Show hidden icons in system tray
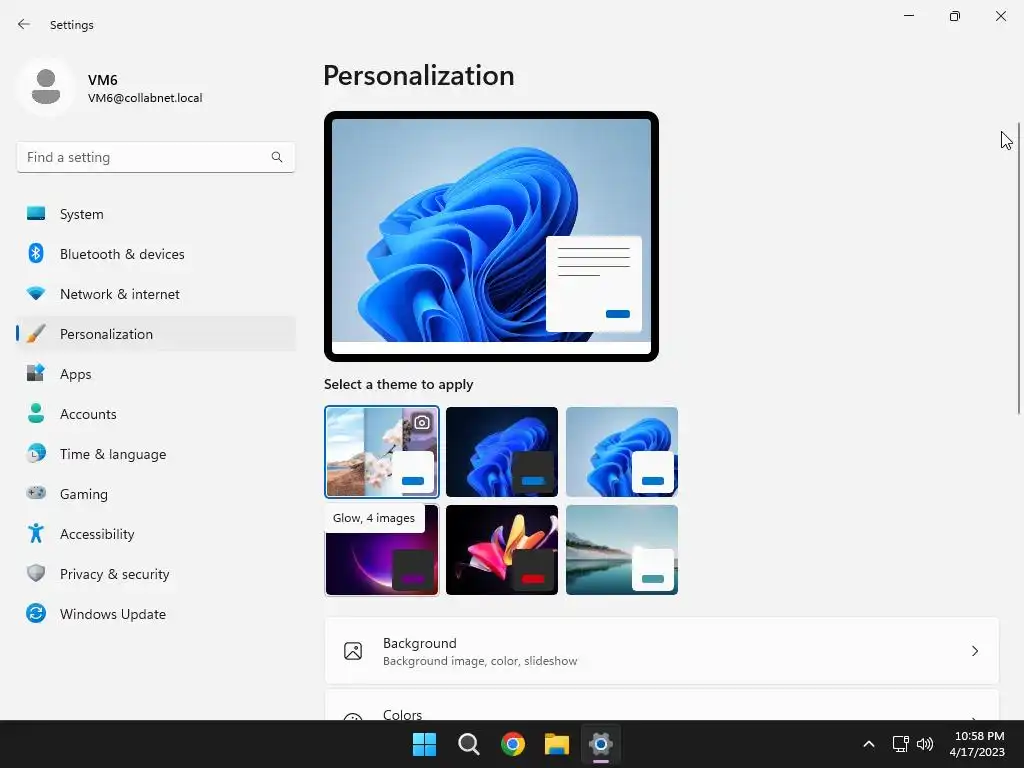Image resolution: width=1024 pixels, height=768 pixels. click(869, 744)
